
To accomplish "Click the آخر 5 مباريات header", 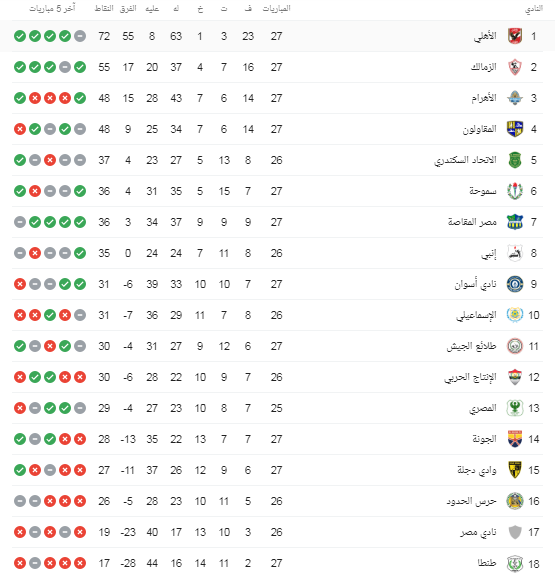I will point(52,8).
